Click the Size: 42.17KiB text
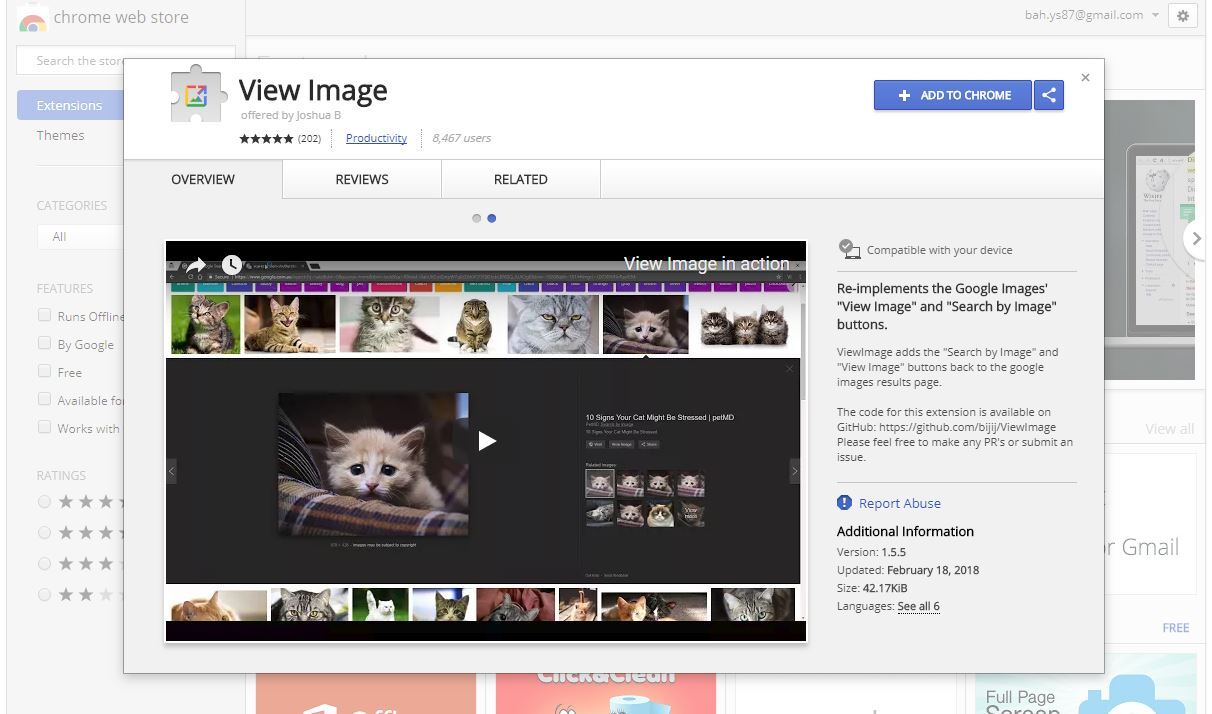This screenshot has width=1212, height=714. point(873,588)
